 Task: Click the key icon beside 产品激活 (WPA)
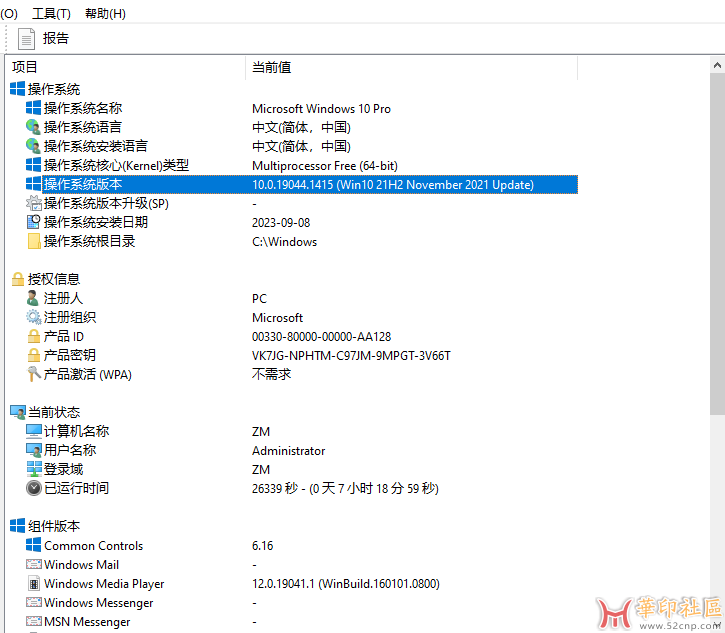[x=33, y=374]
